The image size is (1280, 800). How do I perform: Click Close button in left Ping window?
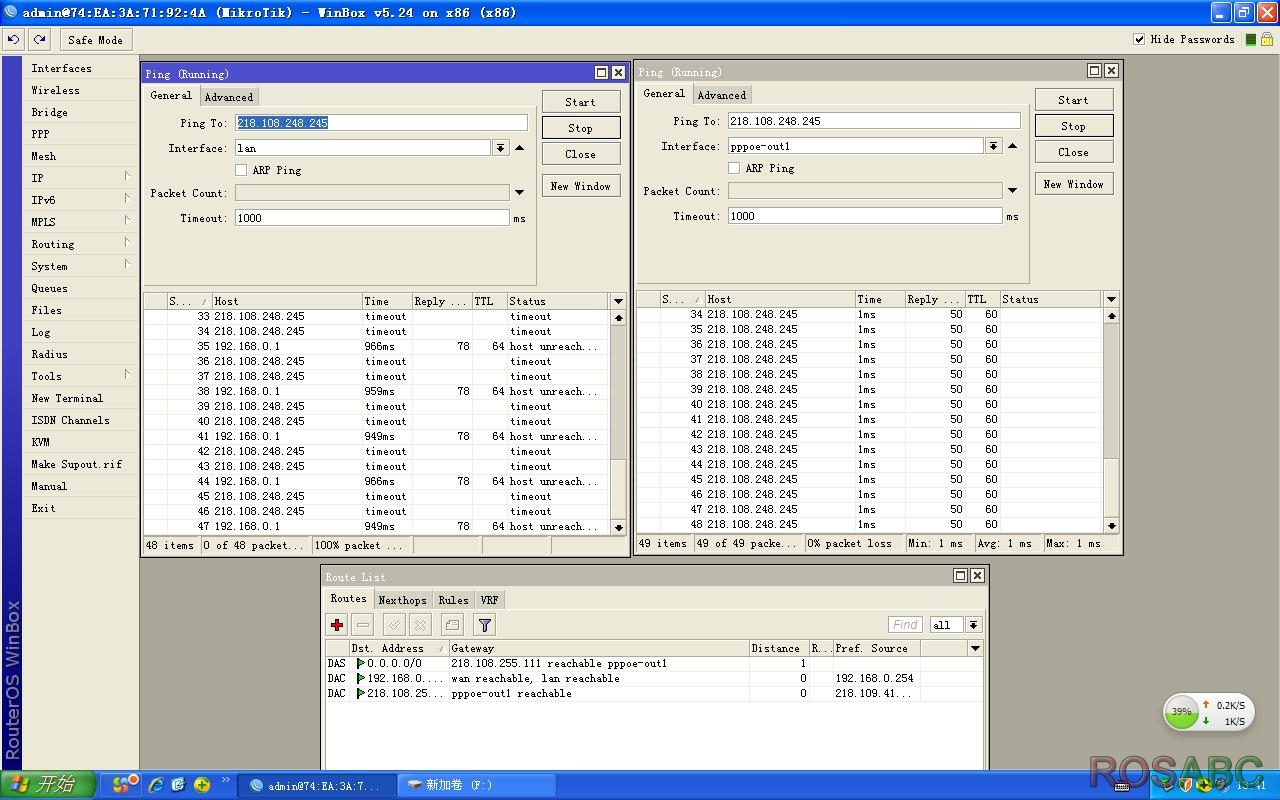(x=581, y=154)
